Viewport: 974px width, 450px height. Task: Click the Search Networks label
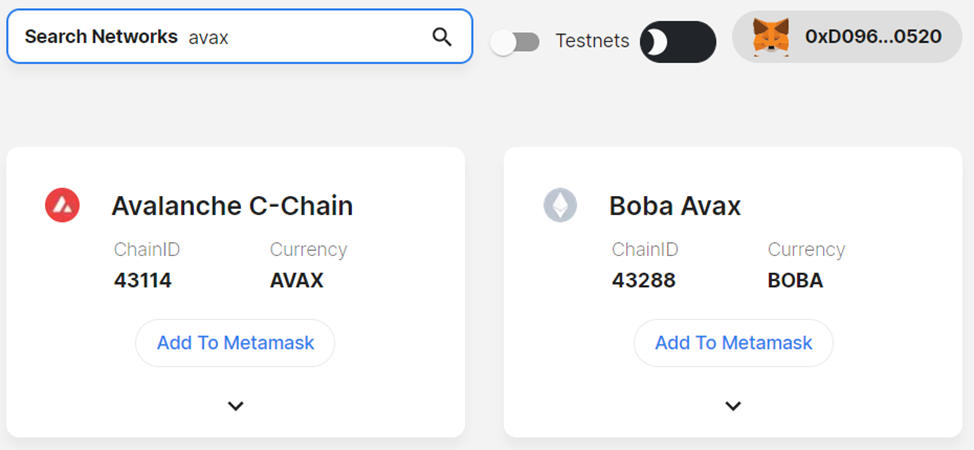tap(100, 37)
